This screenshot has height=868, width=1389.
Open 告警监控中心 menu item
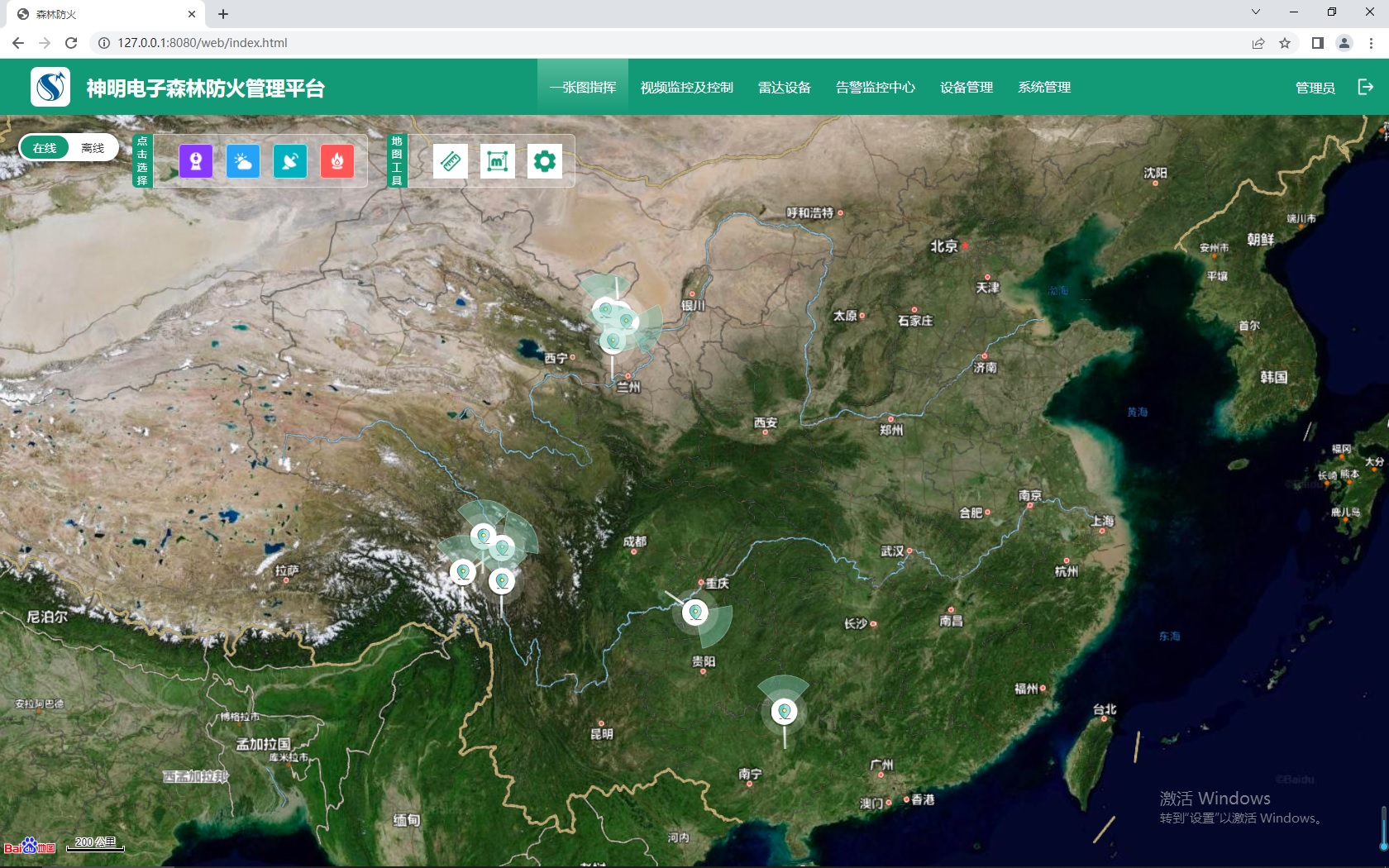pos(875,87)
